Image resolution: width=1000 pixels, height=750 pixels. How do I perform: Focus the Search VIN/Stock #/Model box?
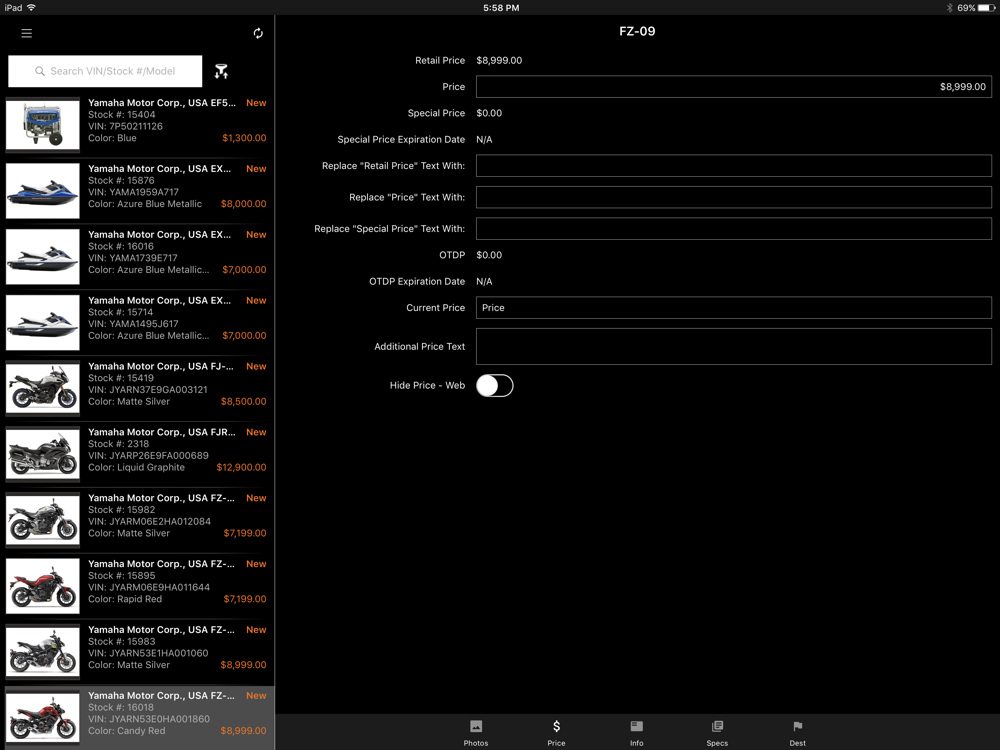[x=105, y=71]
